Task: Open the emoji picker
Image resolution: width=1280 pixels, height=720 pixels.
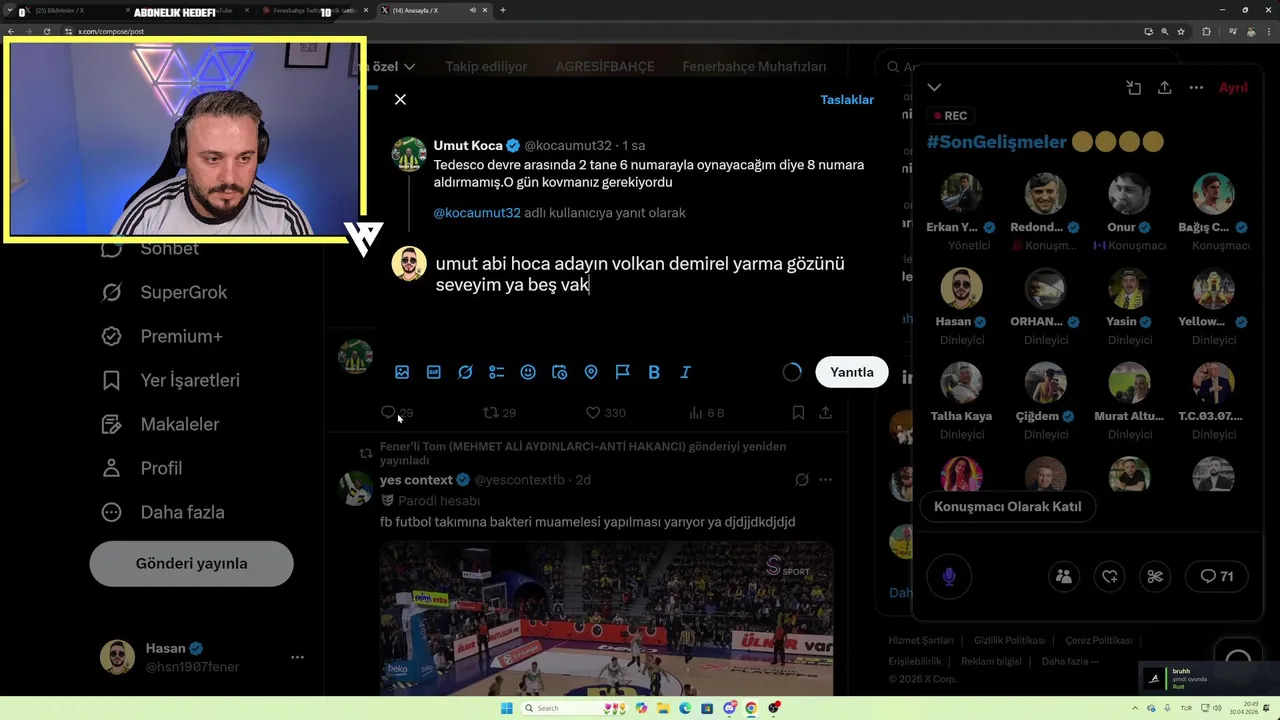Action: click(528, 372)
